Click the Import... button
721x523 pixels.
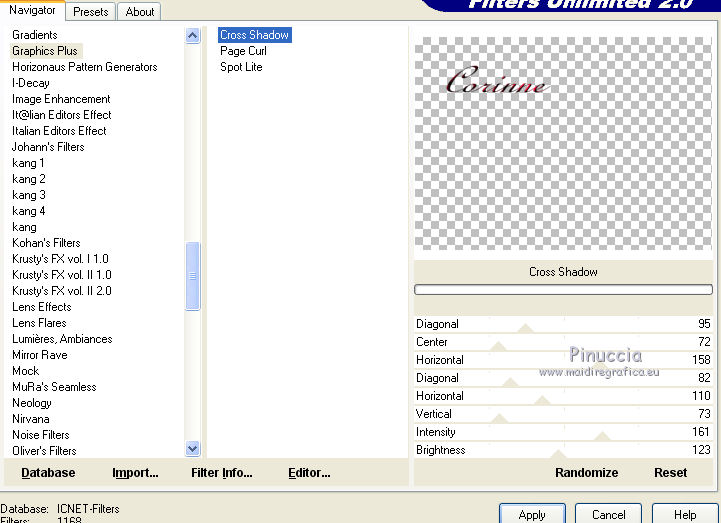135,473
